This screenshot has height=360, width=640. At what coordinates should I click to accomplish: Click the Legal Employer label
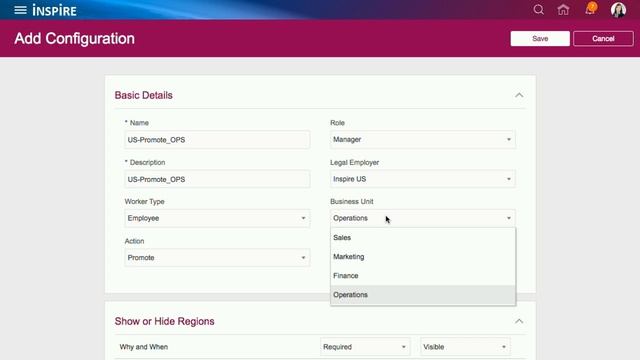pos(354,162)
